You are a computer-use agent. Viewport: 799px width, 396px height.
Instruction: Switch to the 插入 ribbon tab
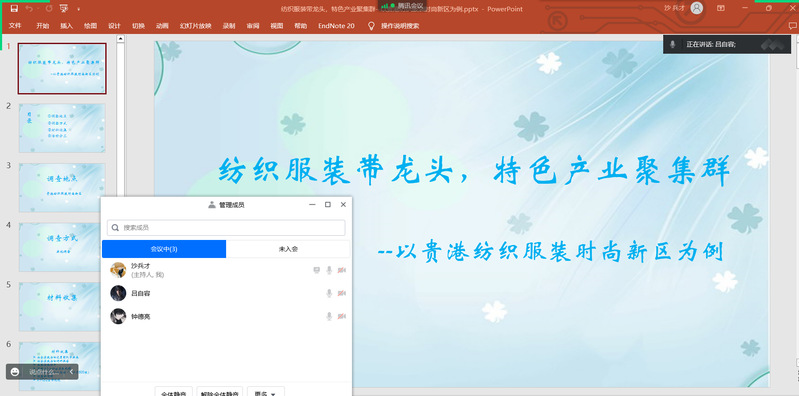pyautogui.click(x=67, y=25)
